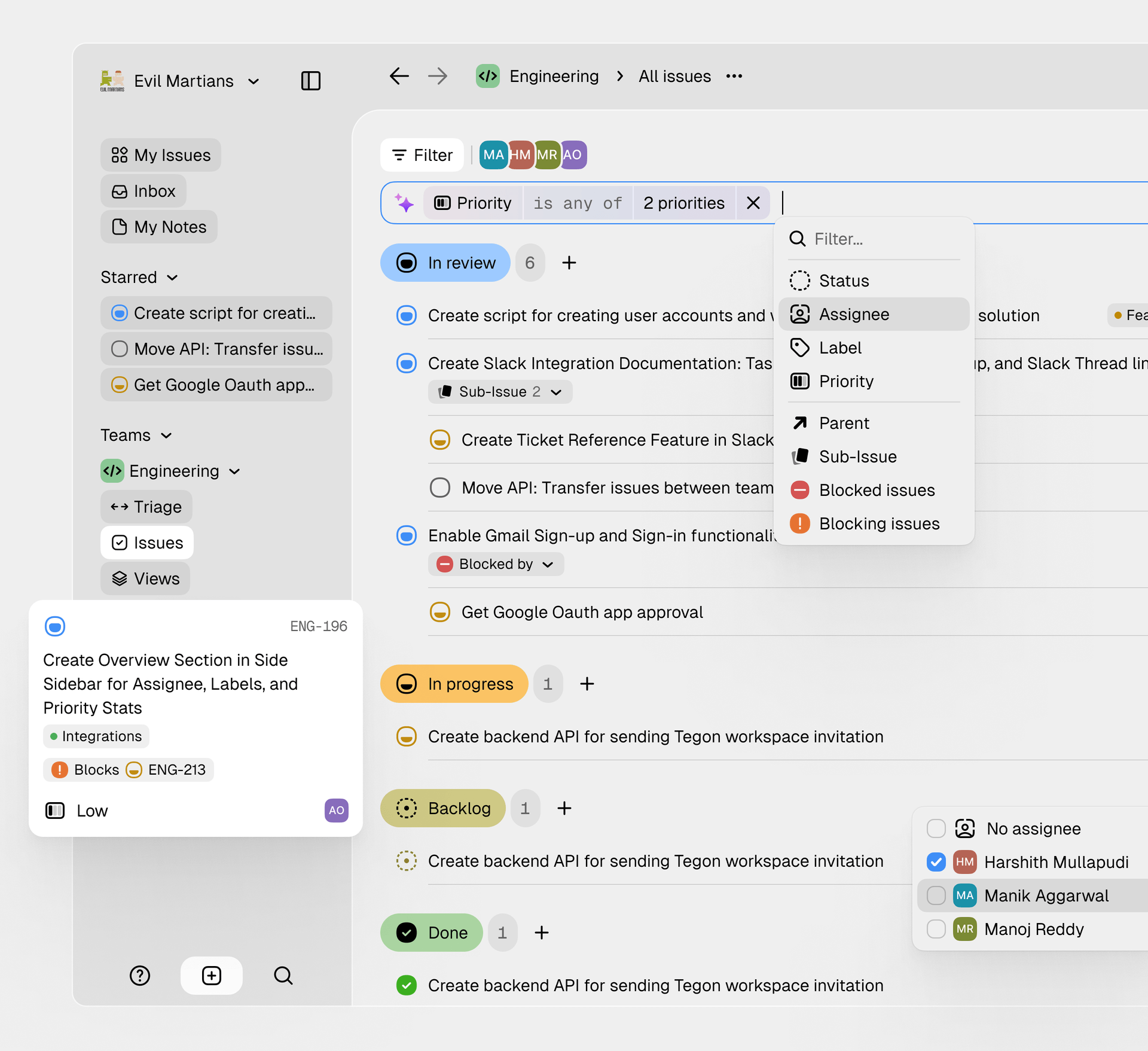
Task: Check Manoj Reddy in the assignee list
Action: [936, 929]
